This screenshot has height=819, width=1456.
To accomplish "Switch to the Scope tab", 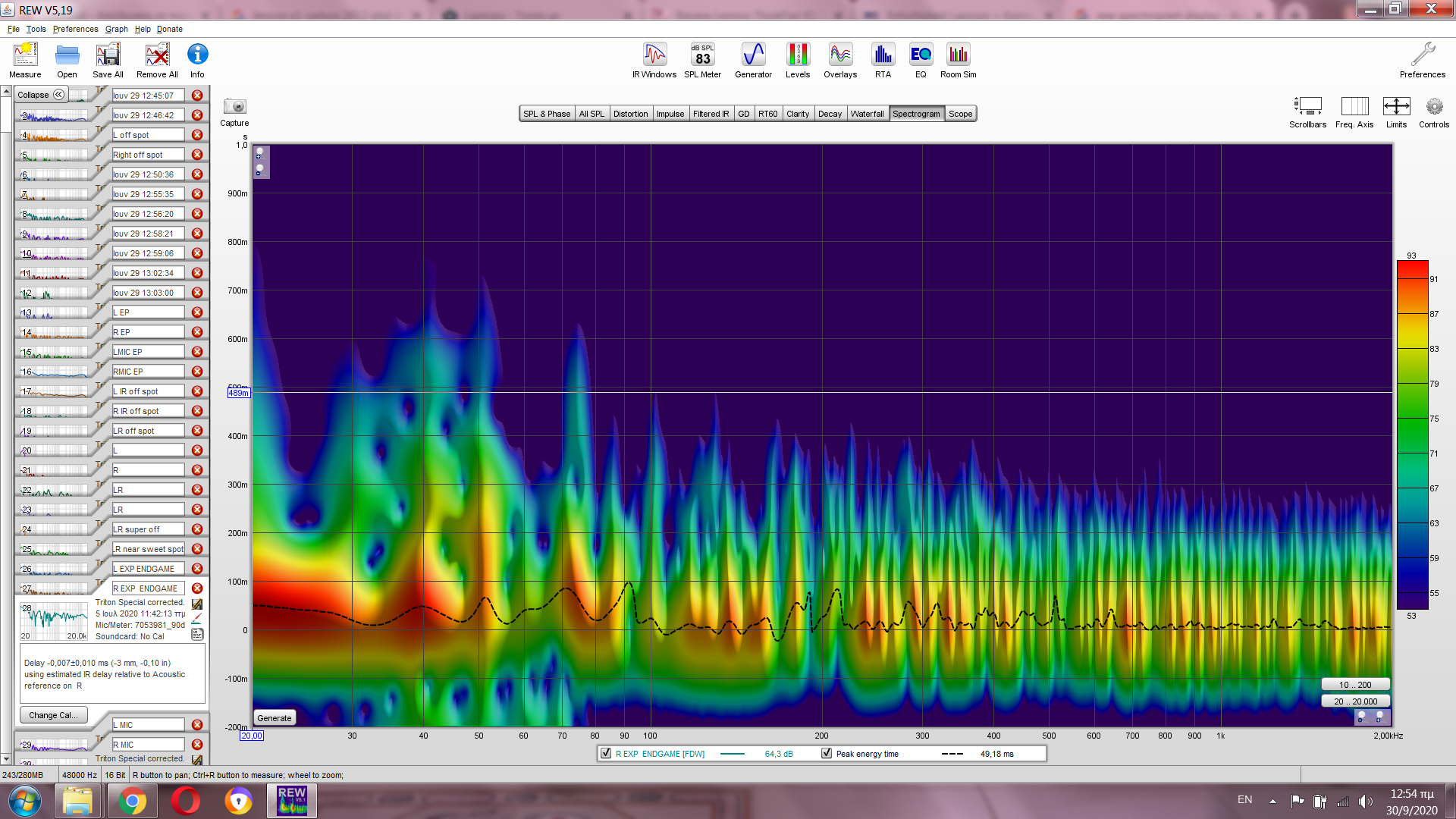I will pos(960,114).
